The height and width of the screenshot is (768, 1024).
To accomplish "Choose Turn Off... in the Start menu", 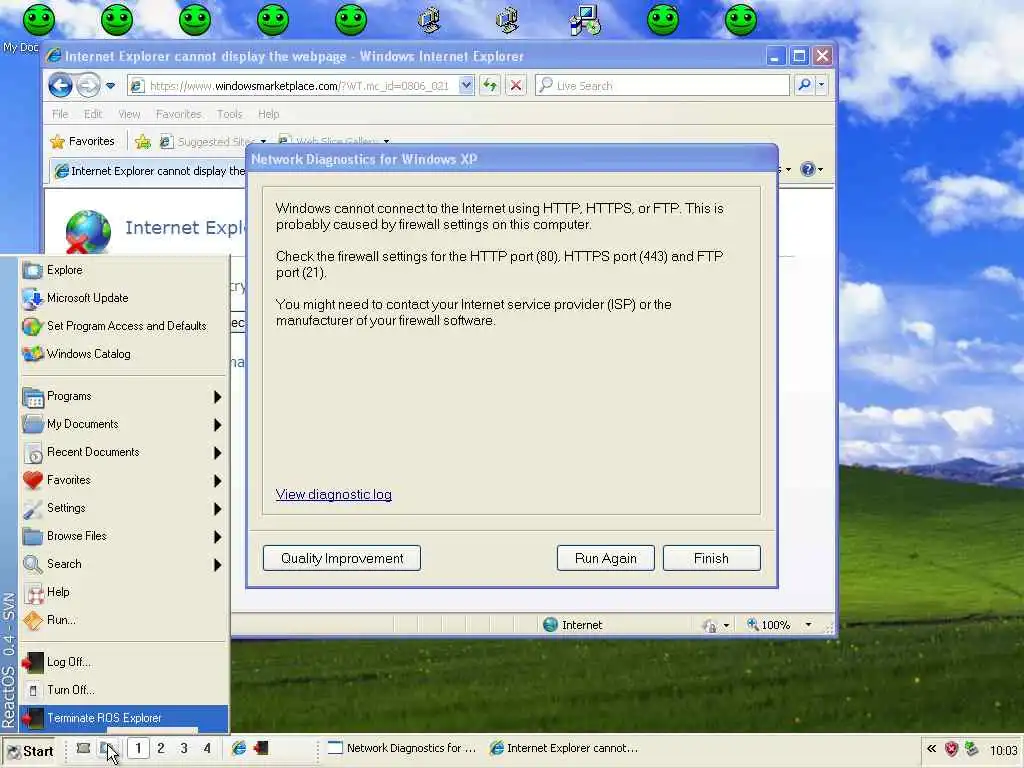I will point(124,690).
